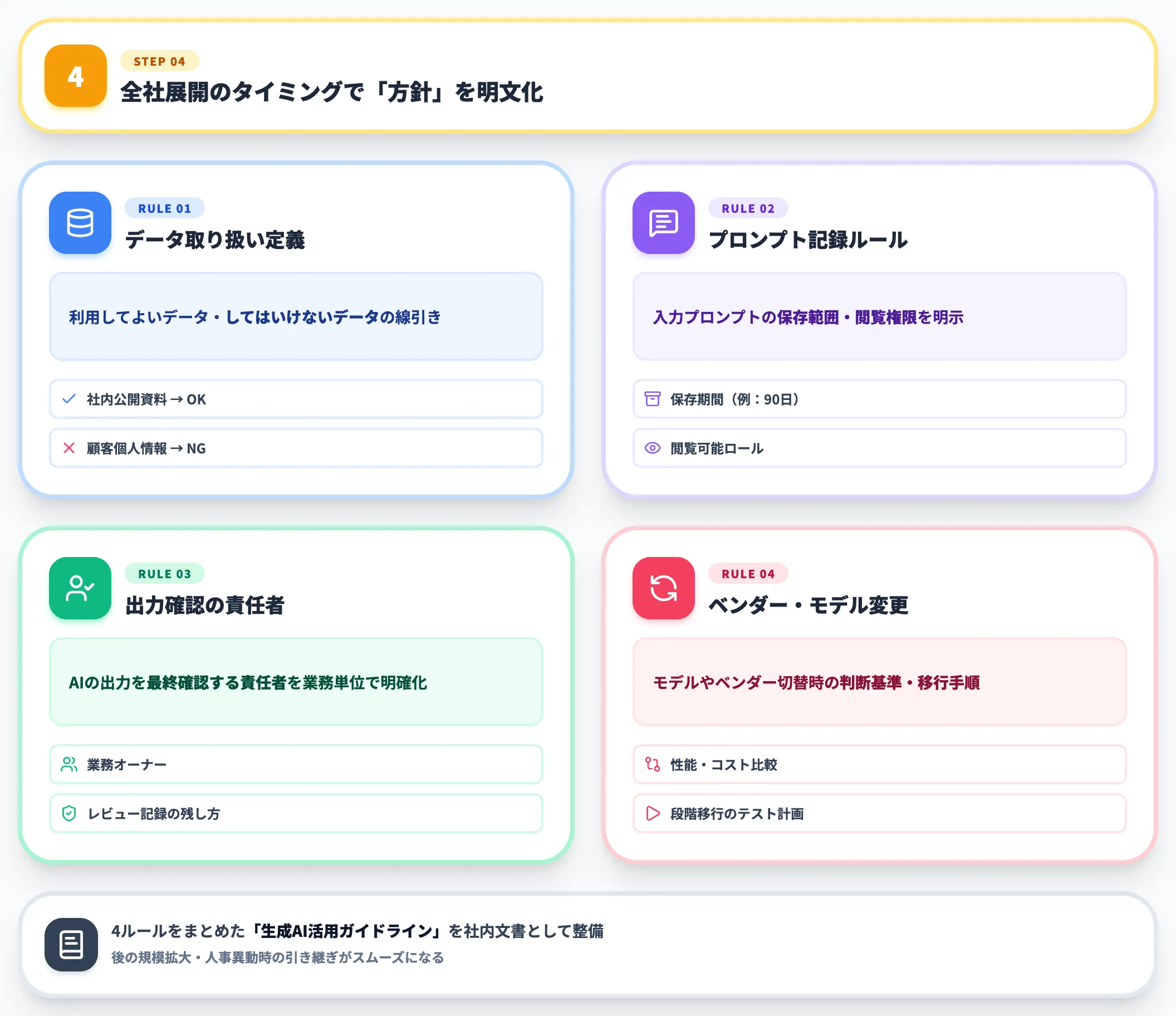The image size is (1176, 1016).
Task: Select the 性能・コスト比較 row
Action: tap(880, 764)
